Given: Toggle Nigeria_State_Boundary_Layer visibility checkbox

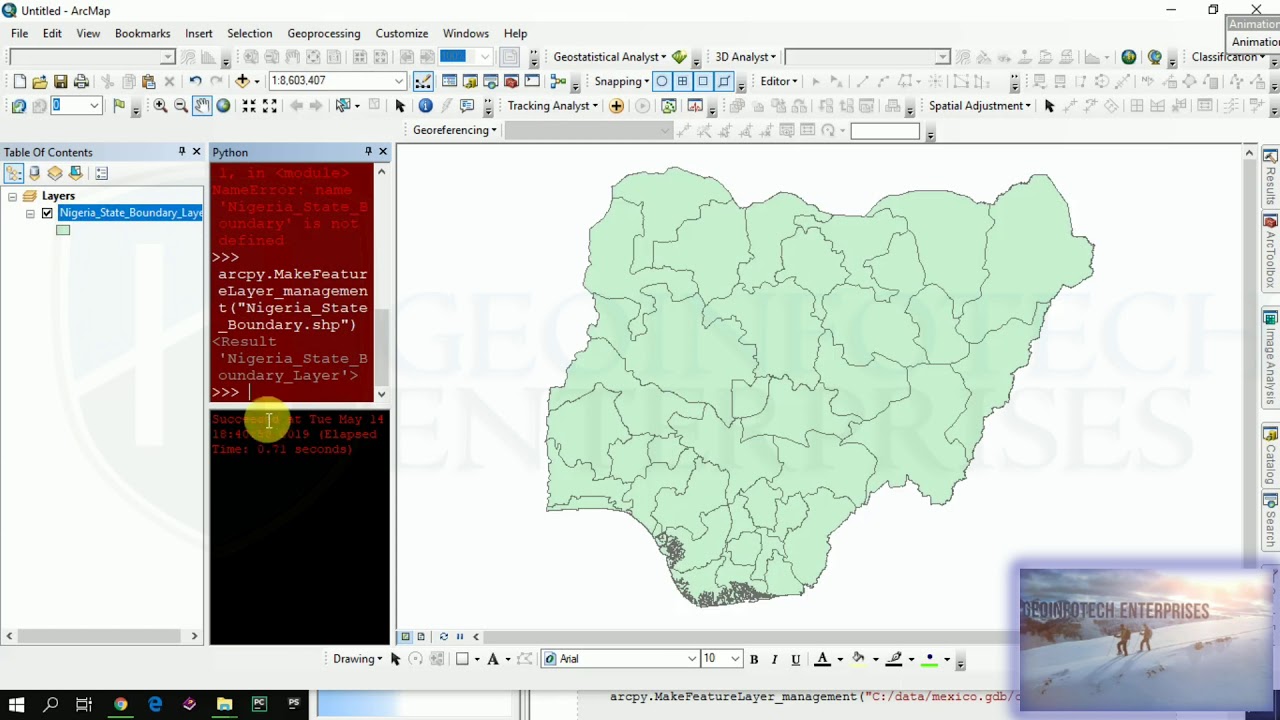Looking at the screenshot, I should [47, 213].
